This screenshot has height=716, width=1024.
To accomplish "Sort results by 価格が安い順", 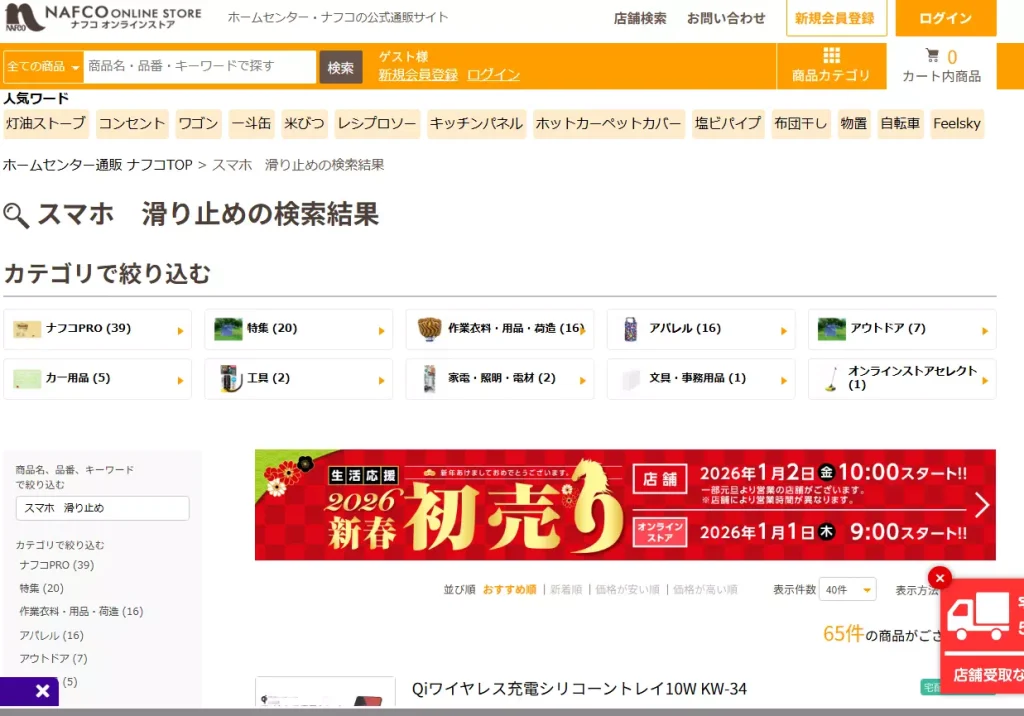I will pyautogui.click(x=627, y=590).
